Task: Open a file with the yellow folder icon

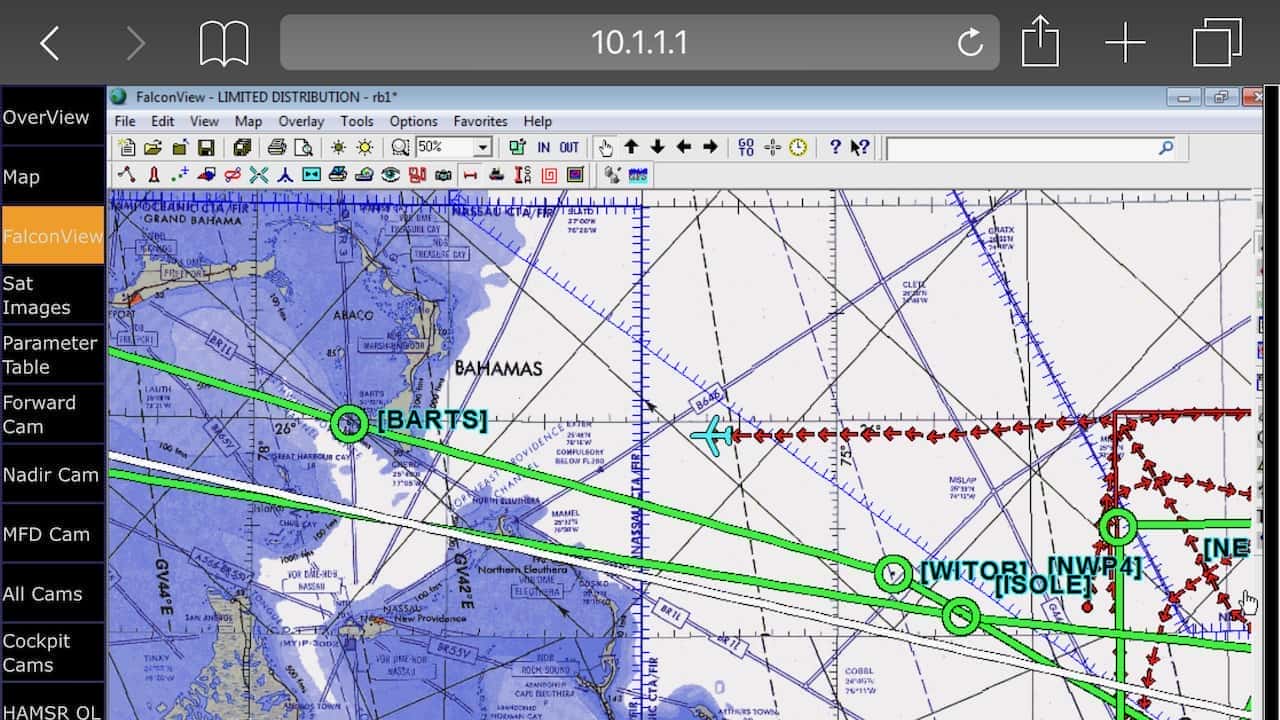Action: pyautogui.click(x=153, y=147)
